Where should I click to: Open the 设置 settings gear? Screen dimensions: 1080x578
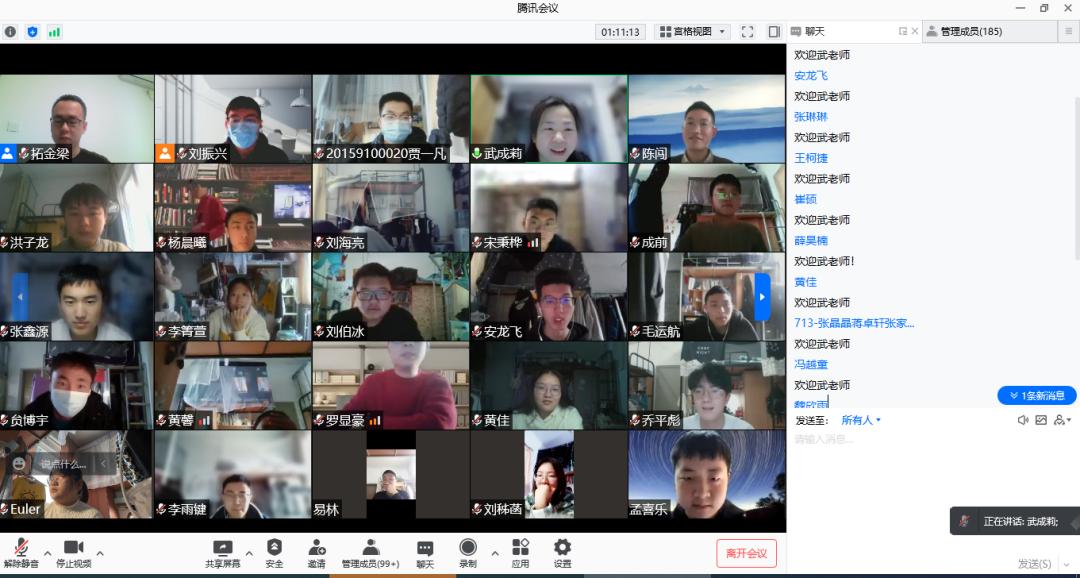click(563, 548)
